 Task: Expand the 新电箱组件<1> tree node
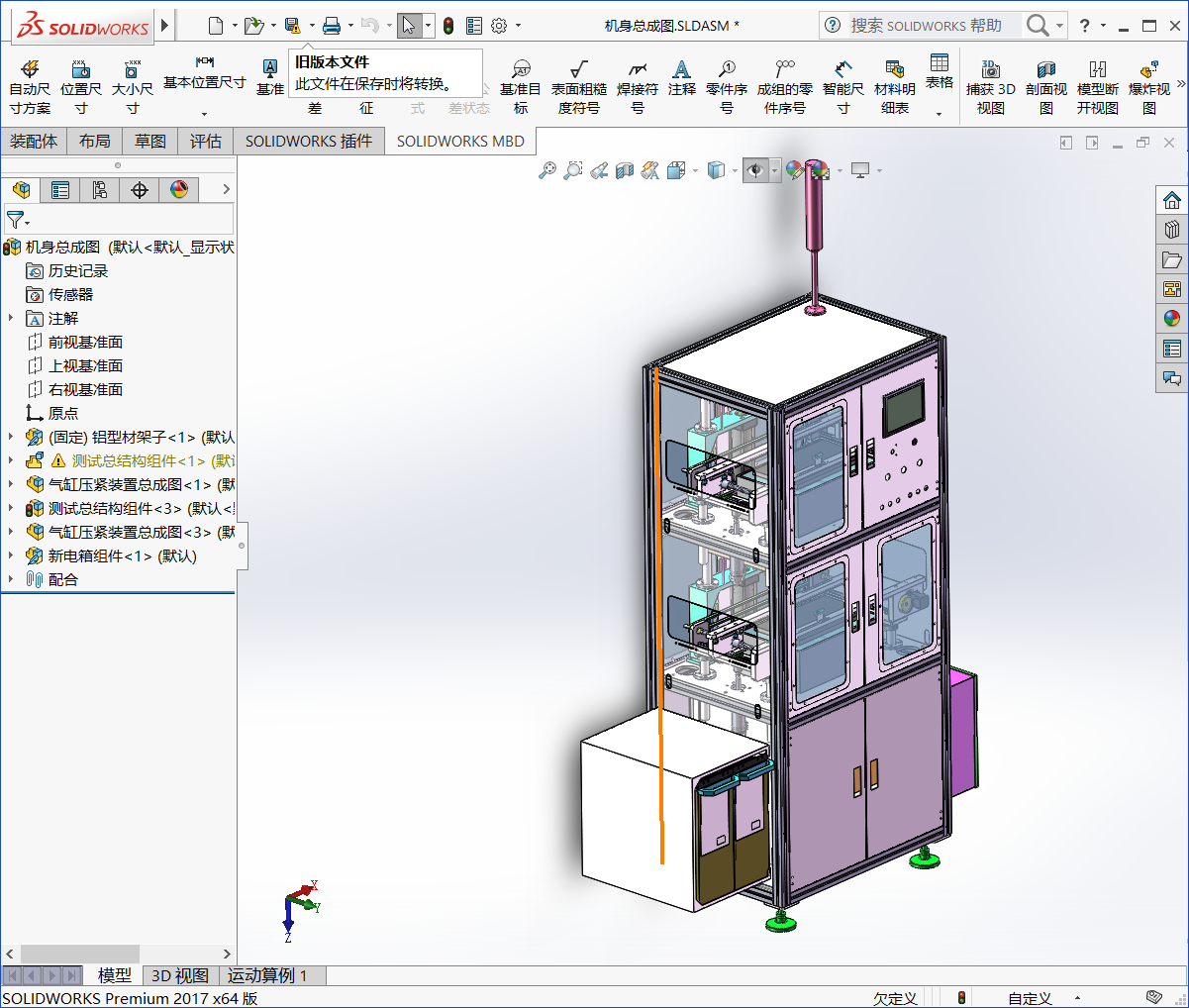coord(9,555)
